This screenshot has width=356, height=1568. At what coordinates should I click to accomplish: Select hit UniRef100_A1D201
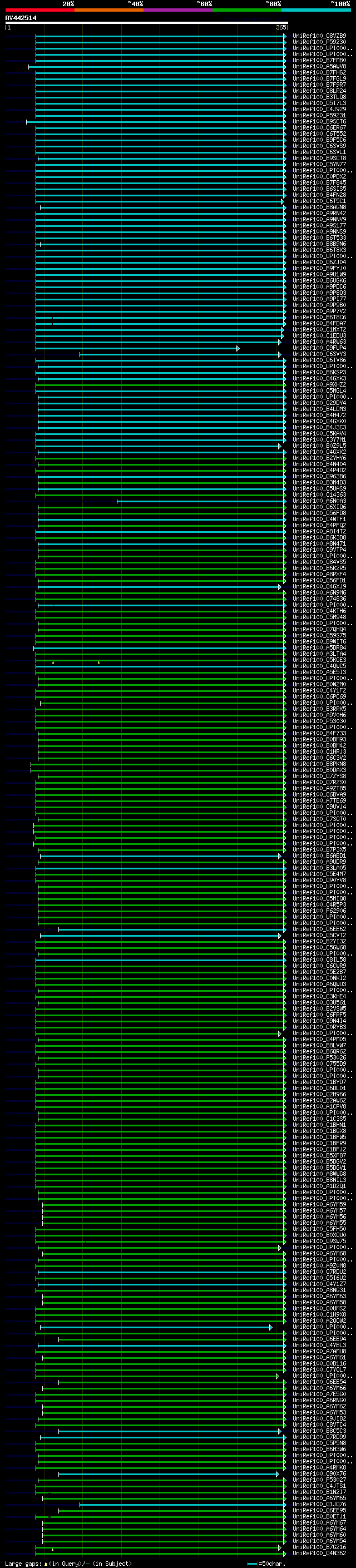(319, 1186)
